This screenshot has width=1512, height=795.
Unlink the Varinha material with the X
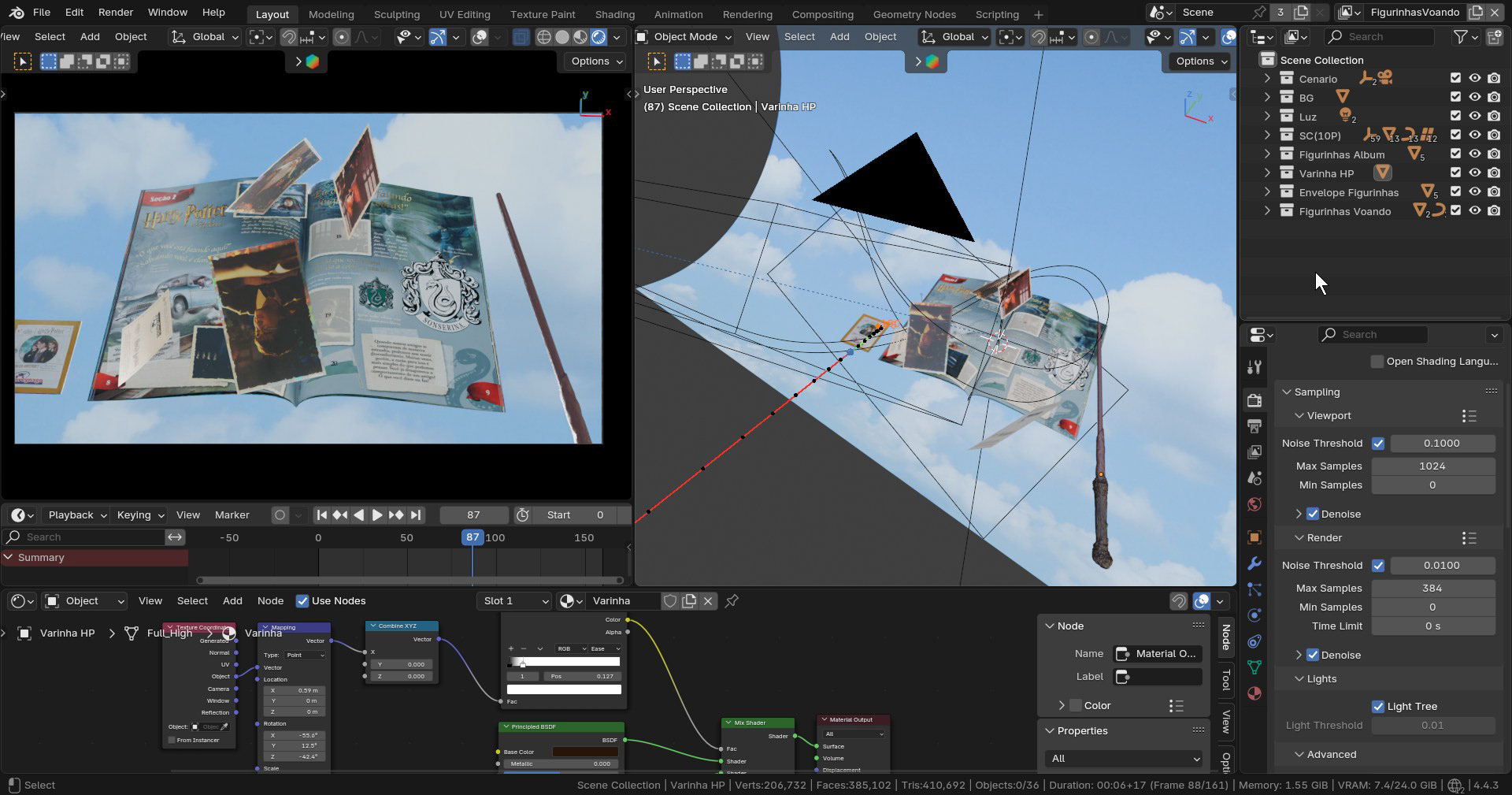pos(708,601)
